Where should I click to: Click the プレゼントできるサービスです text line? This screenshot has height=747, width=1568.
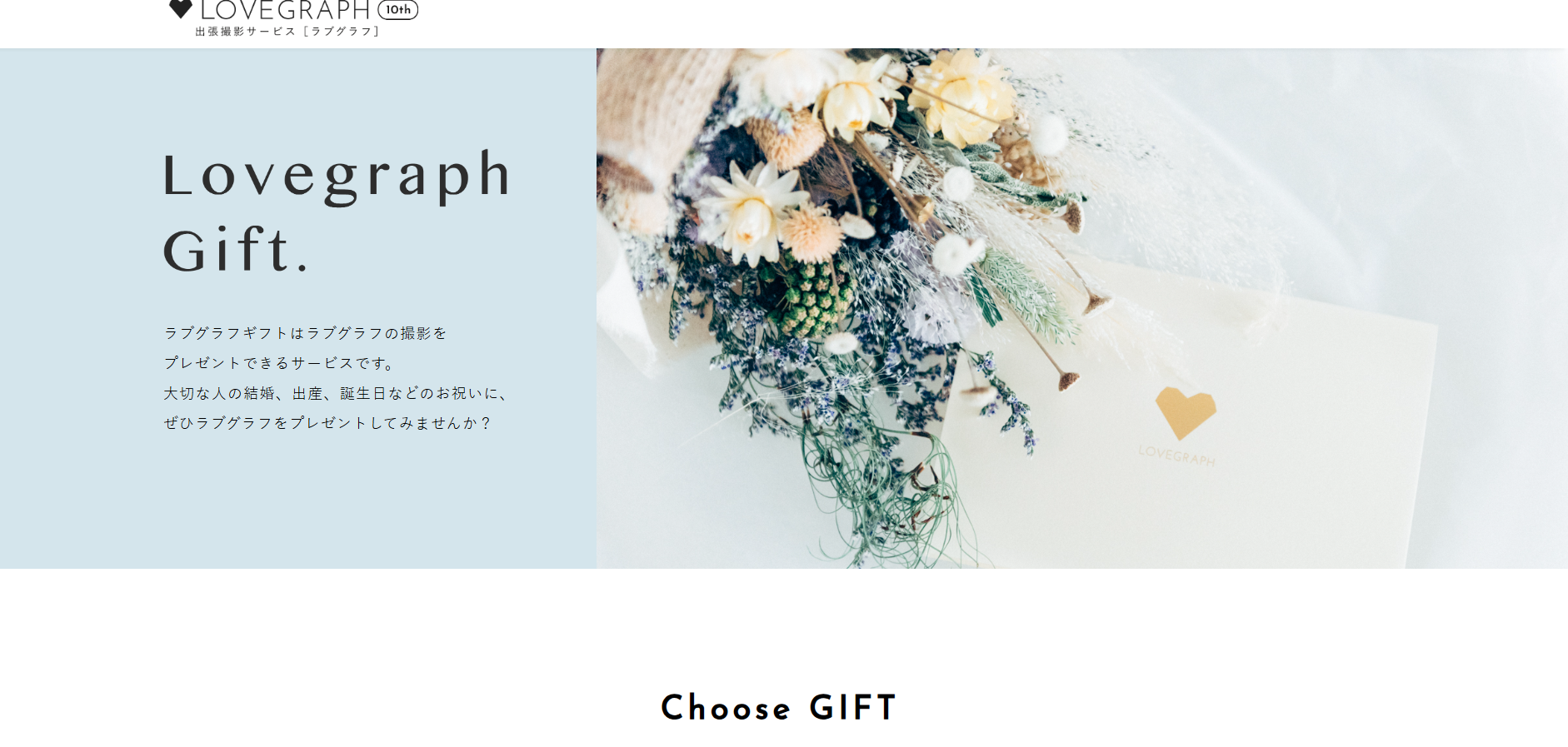(279, 363)
